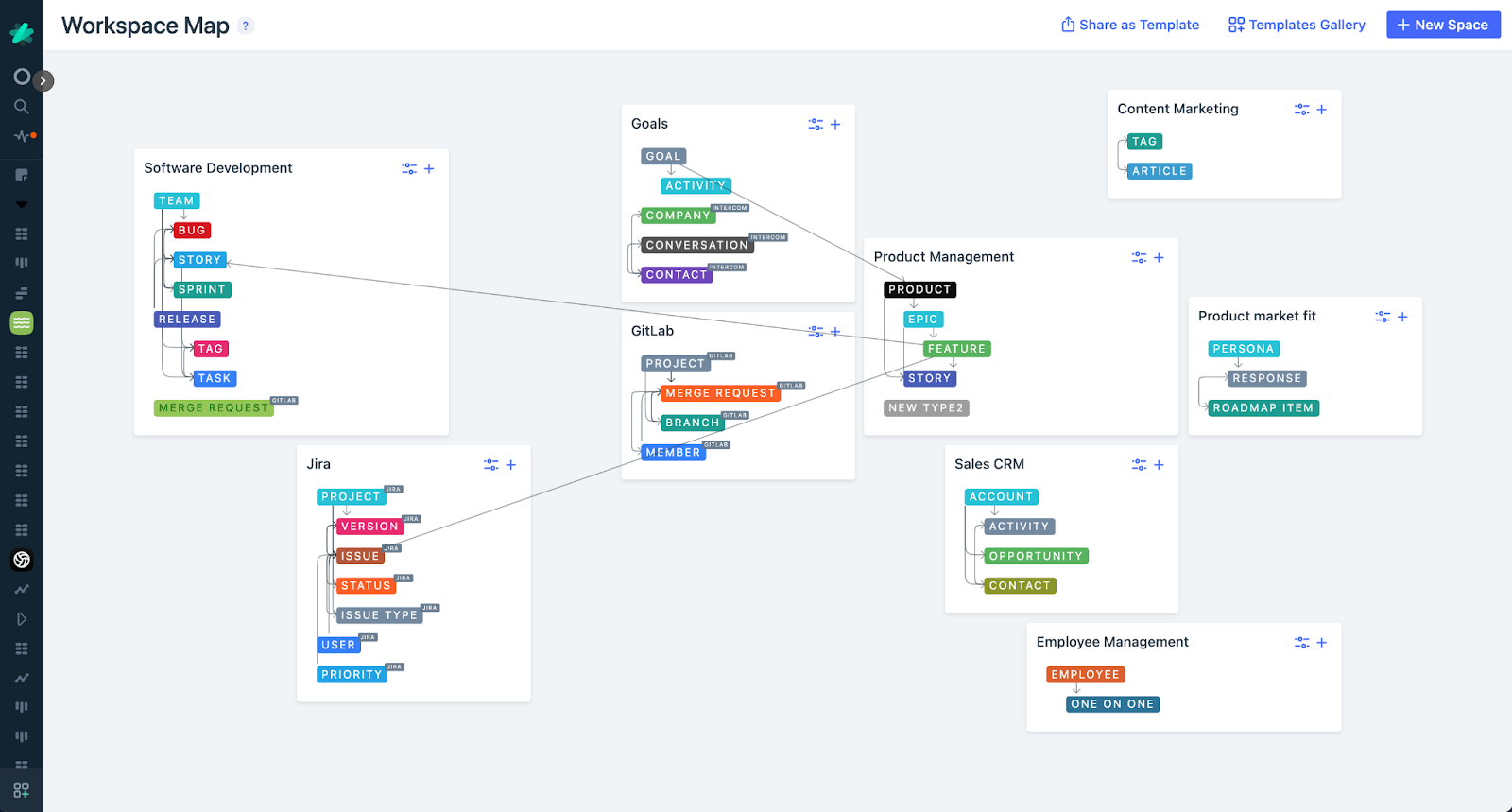Viewport: 1512px width, 812px height.
Task: Click the Fibery logo in the sidebar
Action: coord(22,33)
